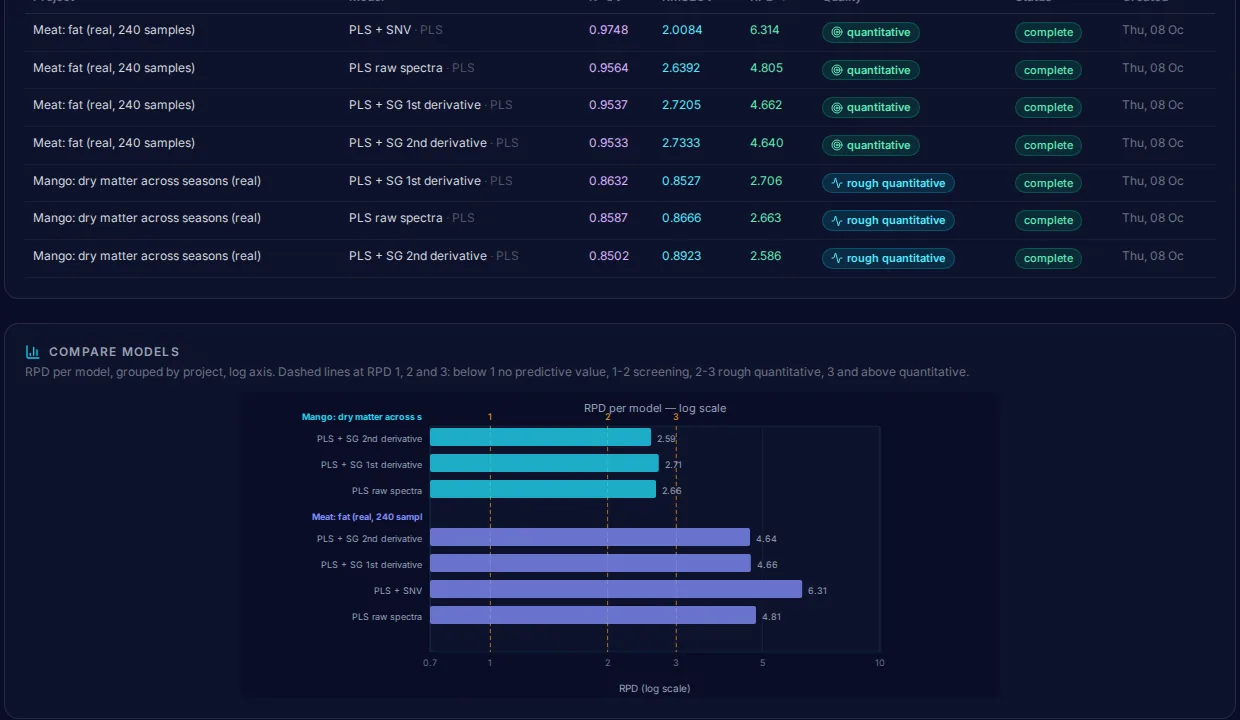1240x720 pixels.
Task: Click the longest chart bar labeled 6.31
Action: point(616,590)
